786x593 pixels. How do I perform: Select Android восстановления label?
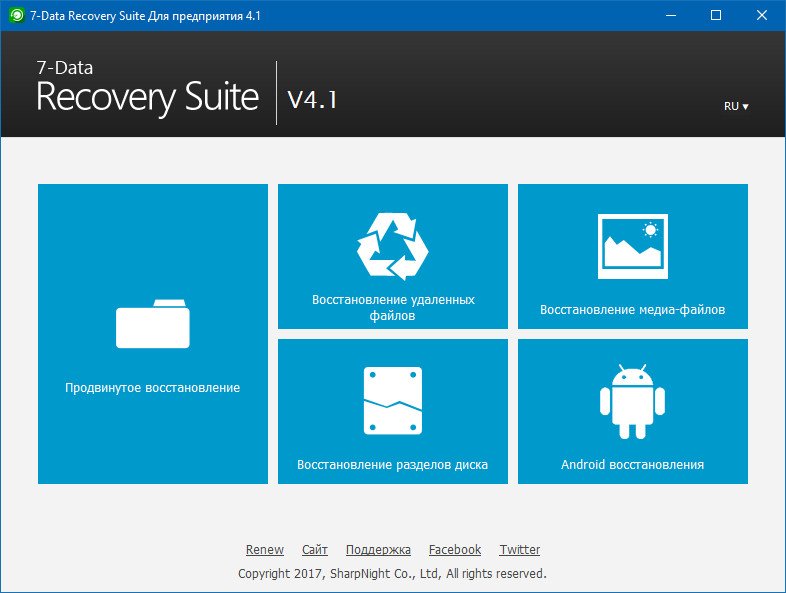(x=632, y=464)
